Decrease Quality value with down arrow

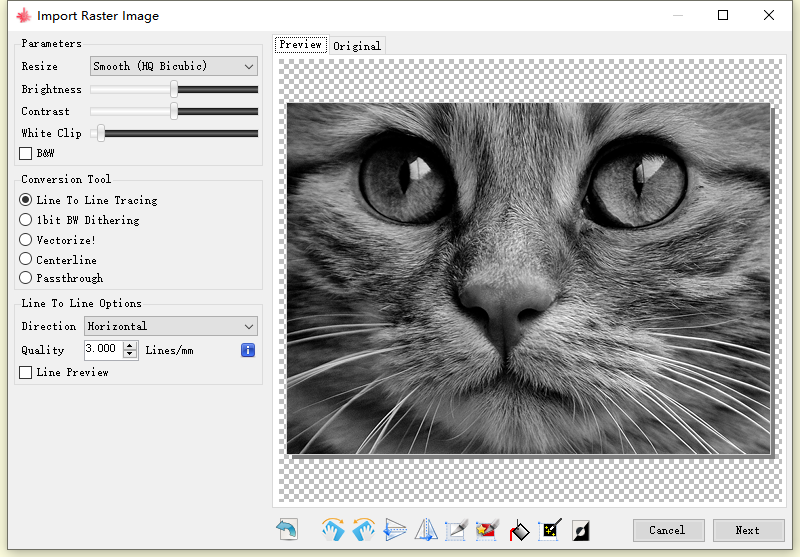point(130,354)
